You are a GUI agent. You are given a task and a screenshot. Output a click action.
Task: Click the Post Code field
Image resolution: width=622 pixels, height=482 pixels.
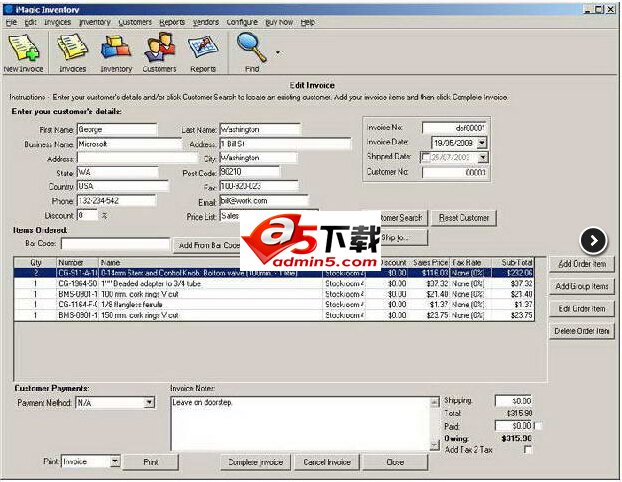[x=250, y=172]
